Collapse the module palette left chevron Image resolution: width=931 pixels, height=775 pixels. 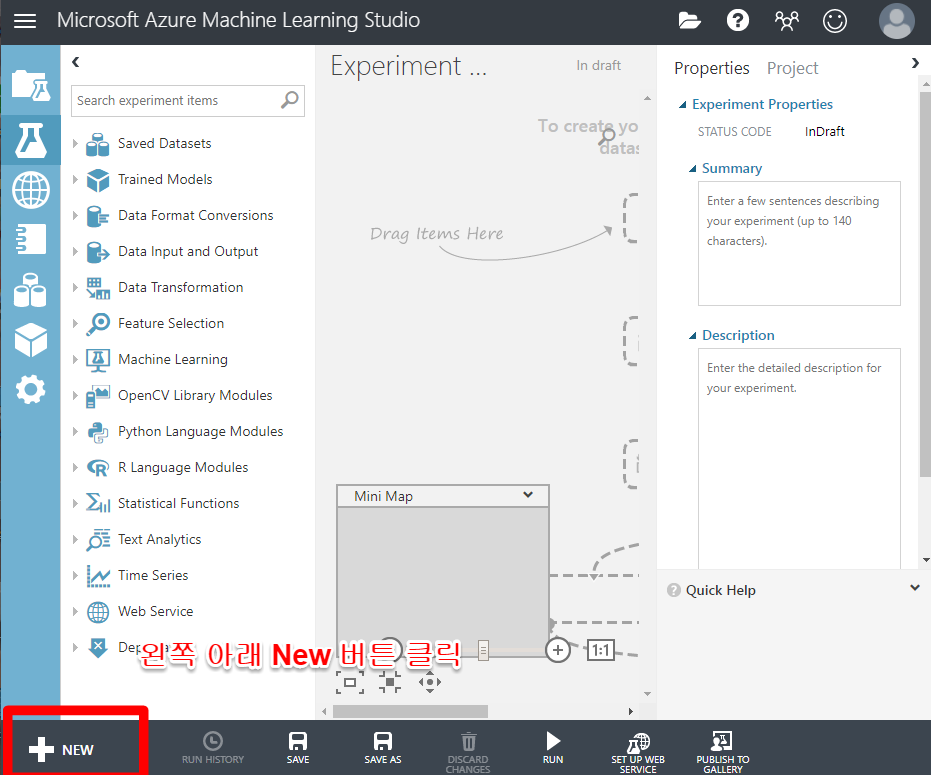(x=75, y=62)
